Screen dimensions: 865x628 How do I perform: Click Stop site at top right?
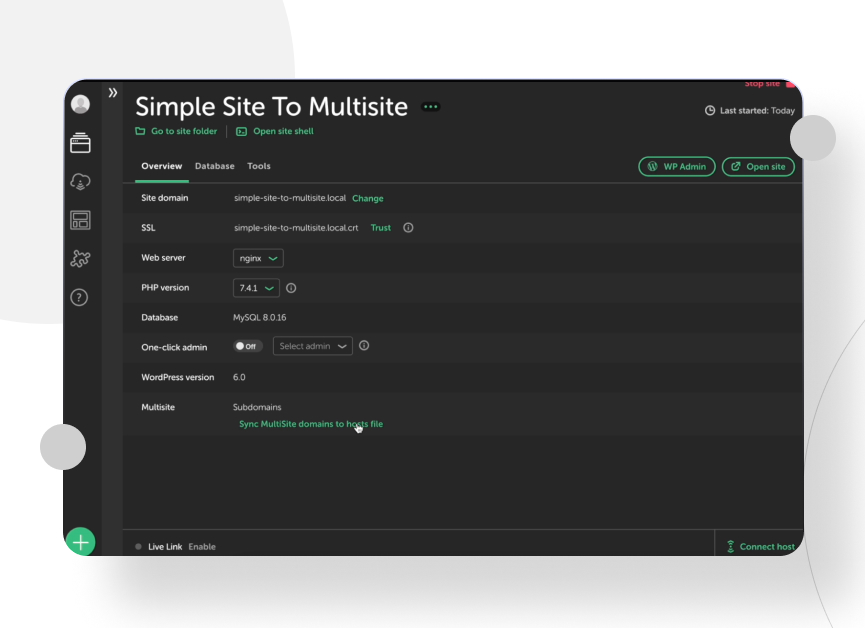770,84
